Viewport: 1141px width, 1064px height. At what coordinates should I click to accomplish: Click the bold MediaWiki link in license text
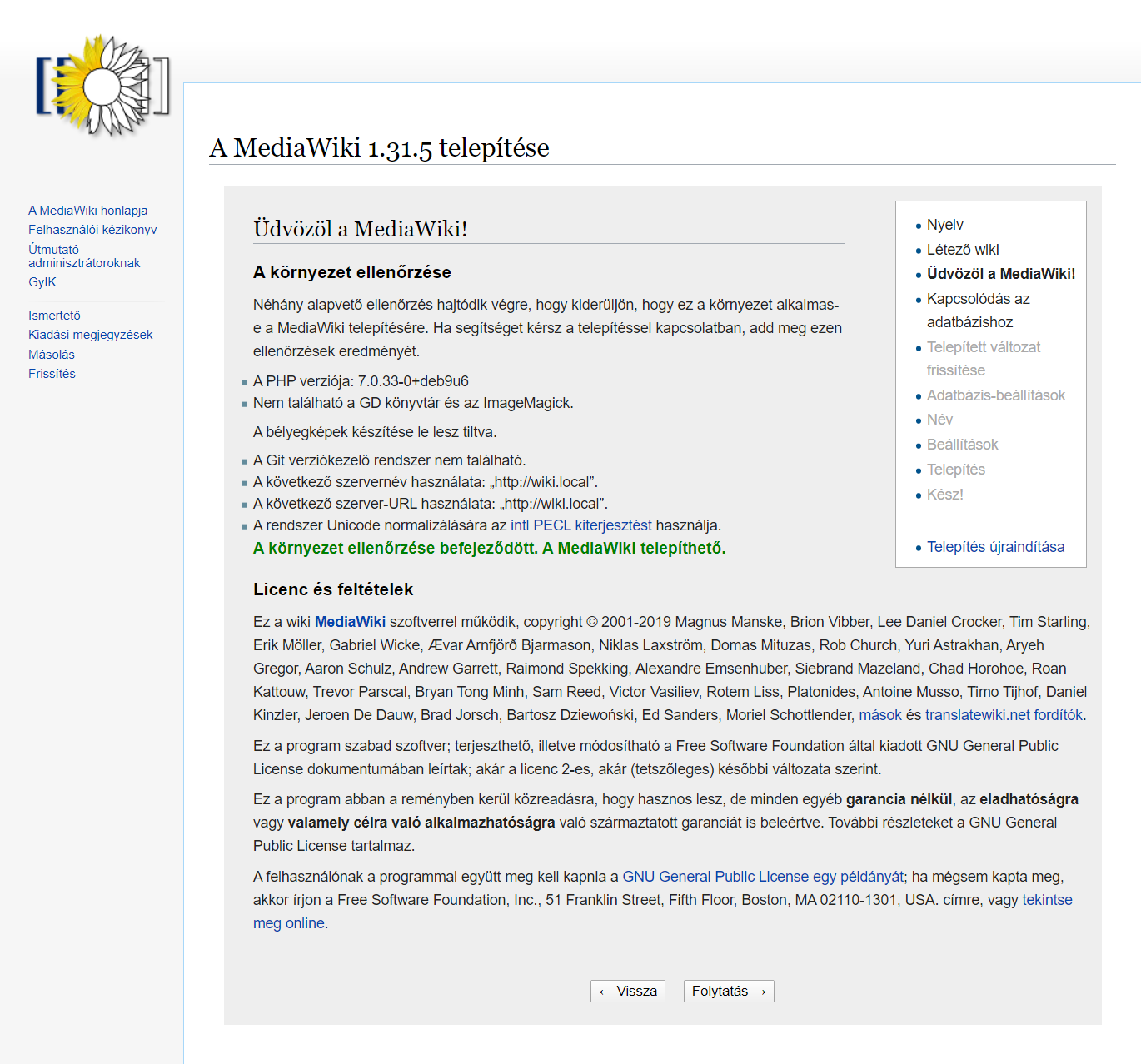pos(350,622)
